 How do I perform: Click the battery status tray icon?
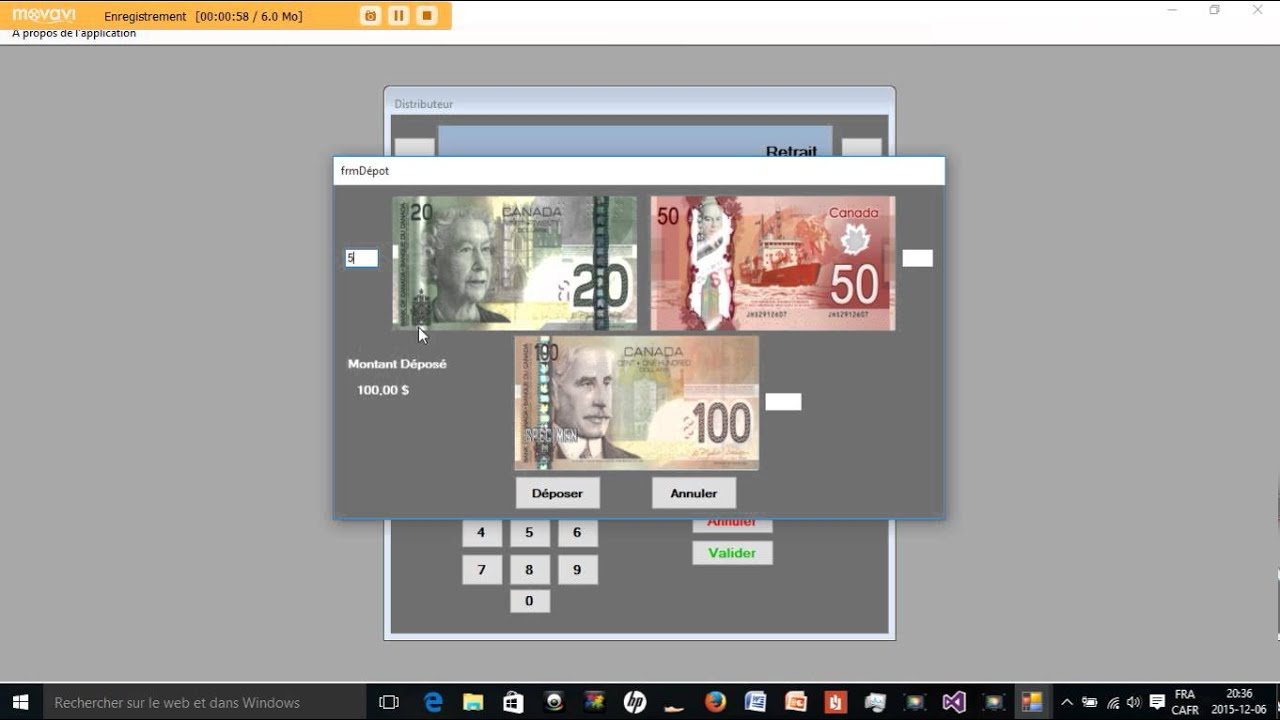(x=1090, y=702)
